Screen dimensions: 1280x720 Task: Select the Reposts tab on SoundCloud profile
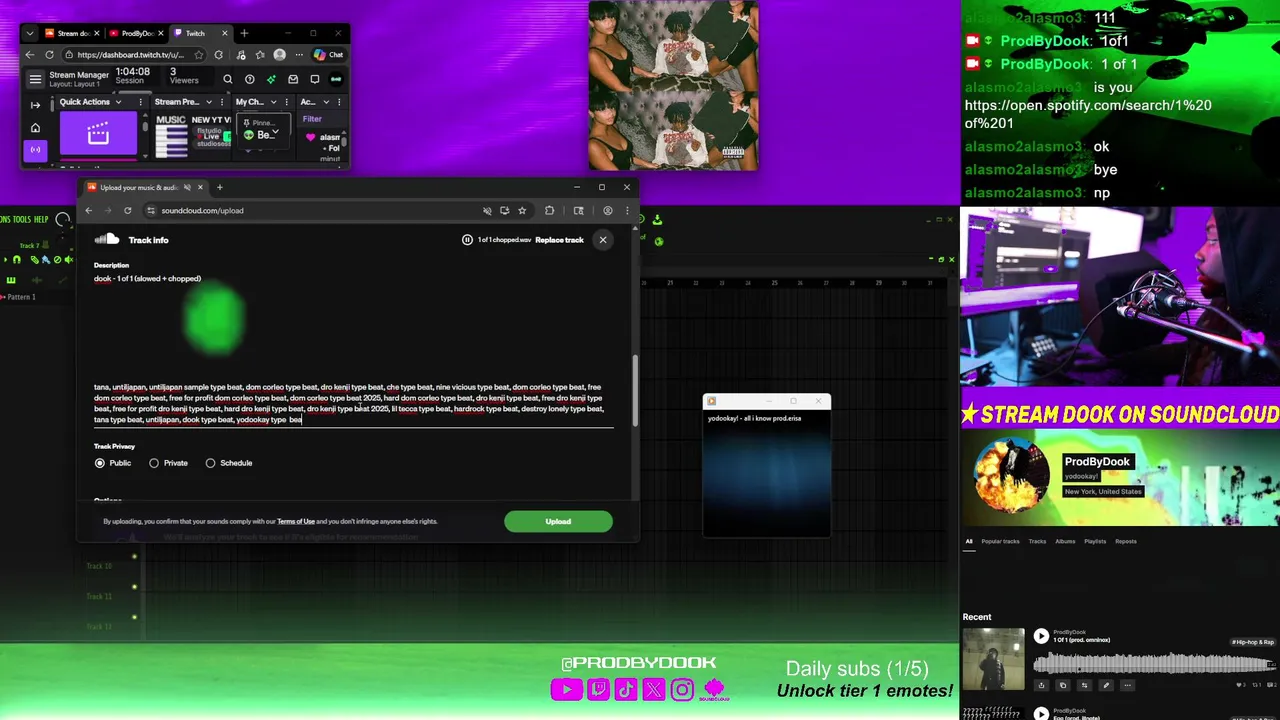click(1126, 541)
